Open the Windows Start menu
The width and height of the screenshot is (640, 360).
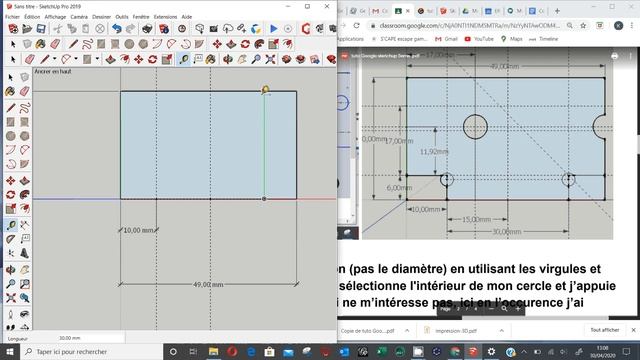pyautogui.click(x=10, y=351)
